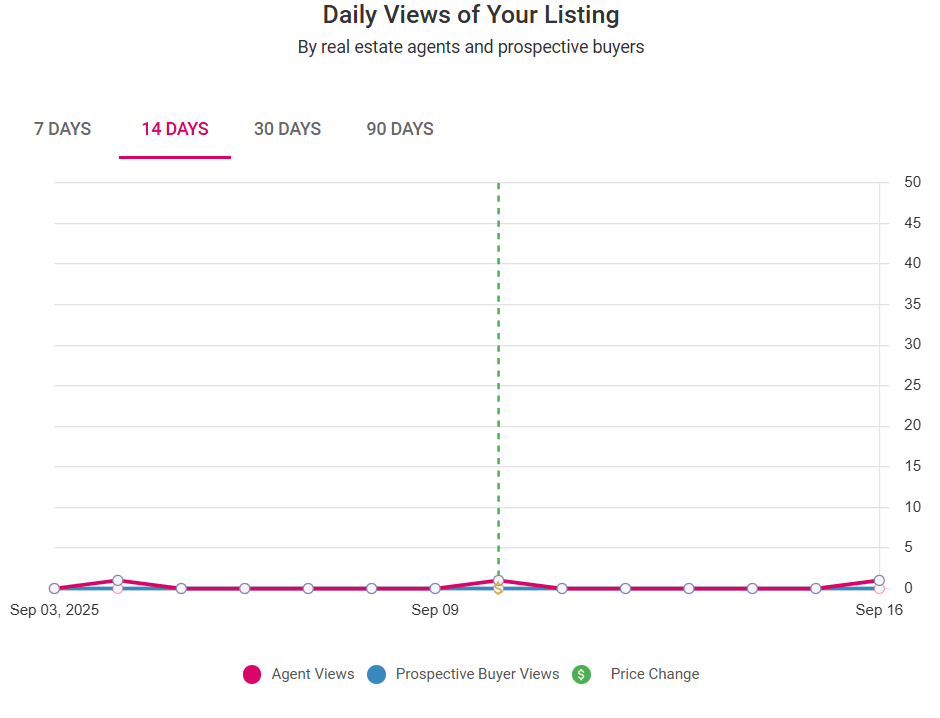Click the green dashed price change line
The height and width of the screenshot is (718, 940).
[498, 380]
